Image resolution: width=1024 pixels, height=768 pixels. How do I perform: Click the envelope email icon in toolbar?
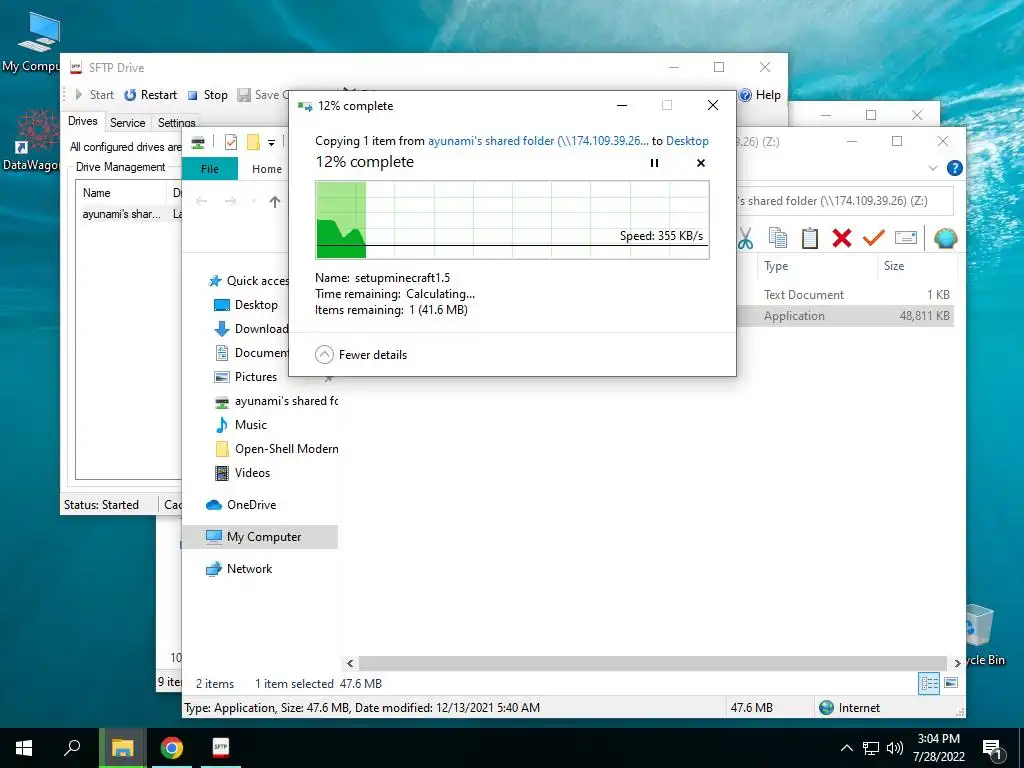pos(906,238)
